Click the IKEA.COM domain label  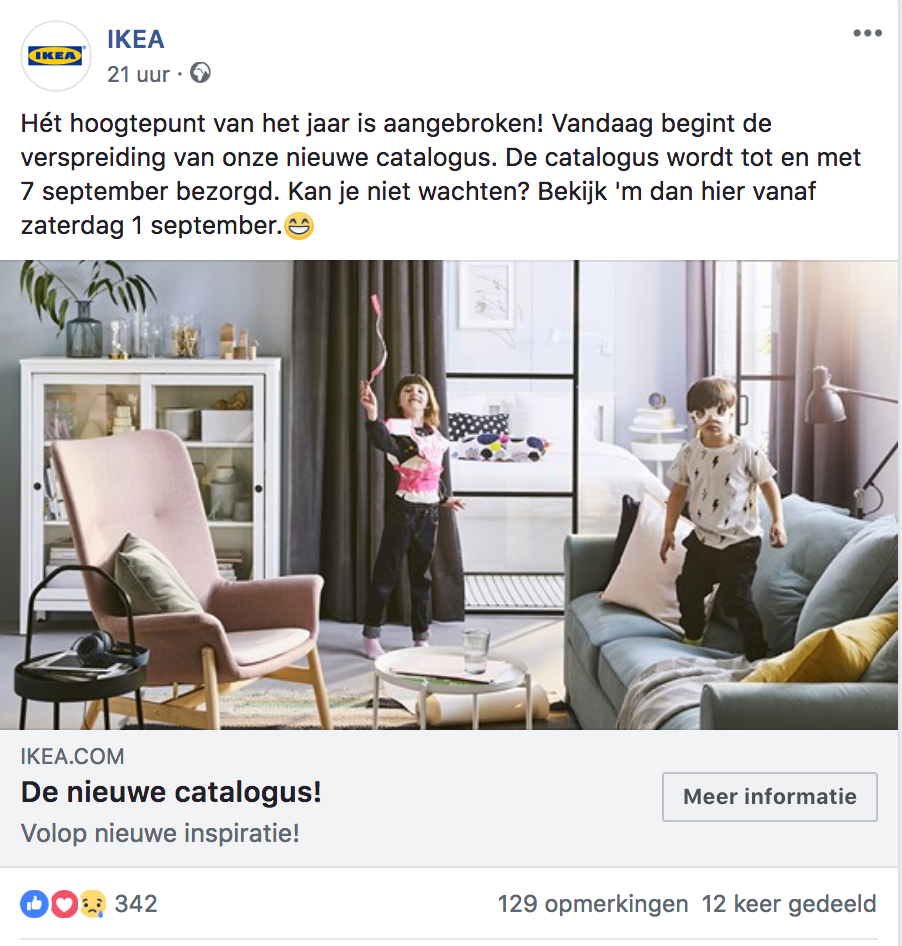click(72, 757)
